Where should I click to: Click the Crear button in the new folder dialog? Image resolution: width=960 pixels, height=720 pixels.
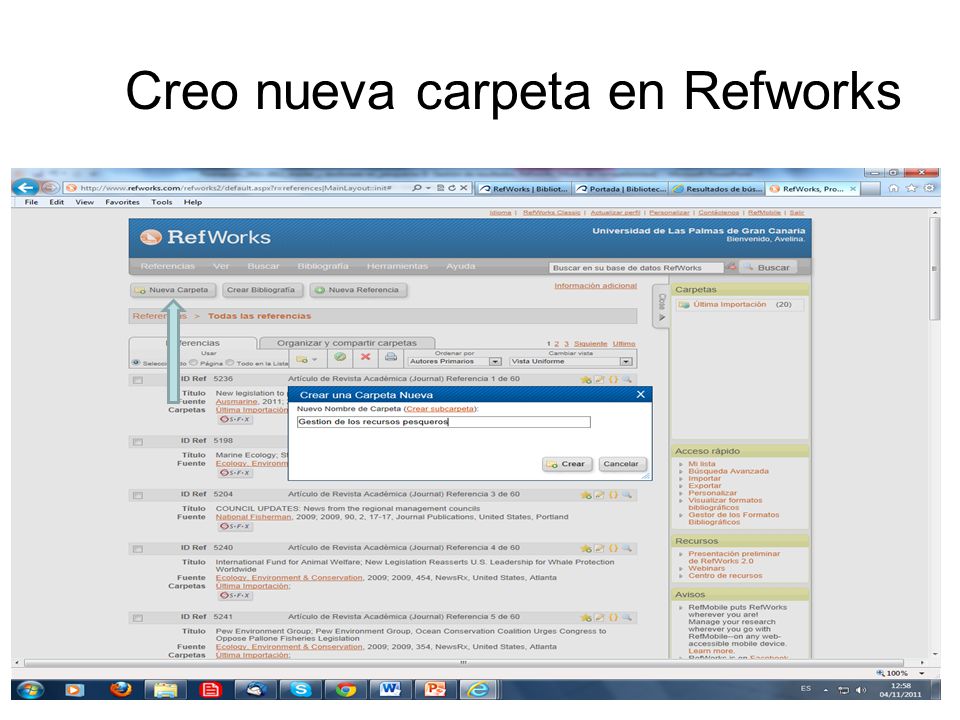tap(568, 464)
